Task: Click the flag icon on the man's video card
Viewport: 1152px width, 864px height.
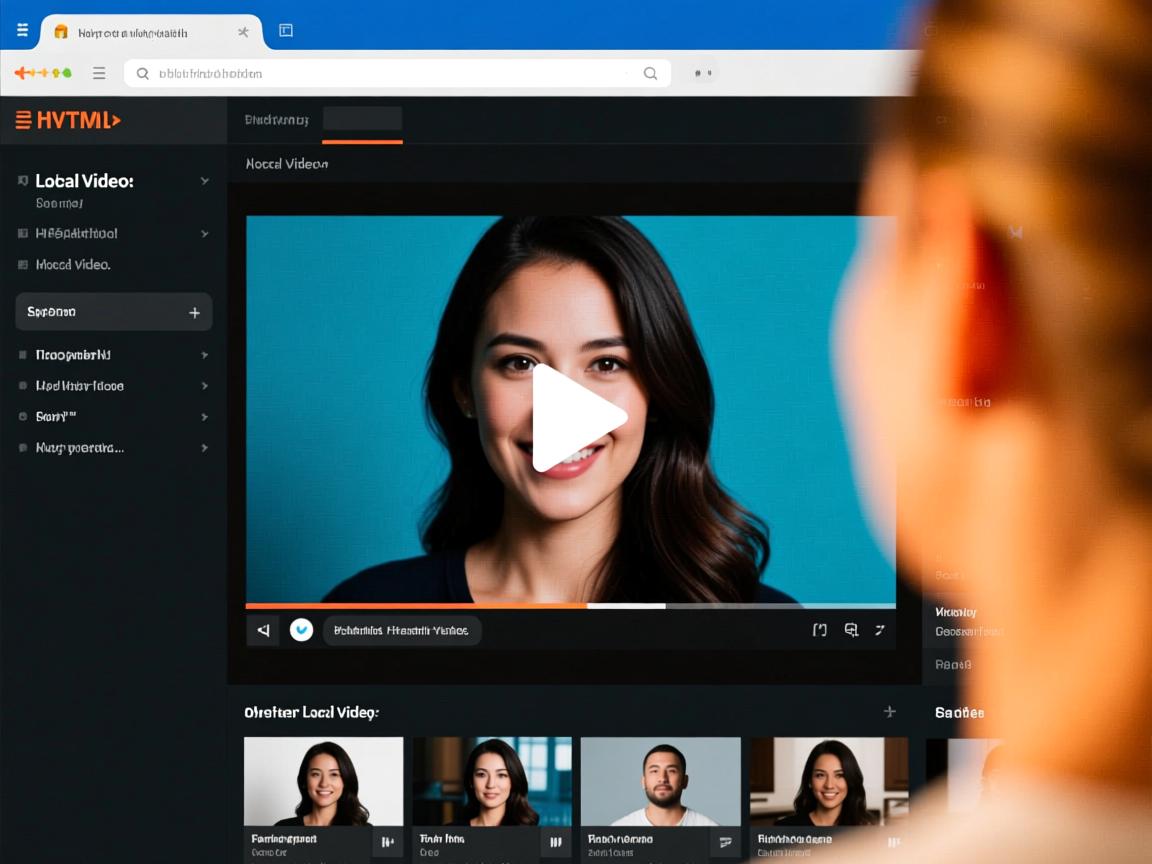Action: (726, 842)
